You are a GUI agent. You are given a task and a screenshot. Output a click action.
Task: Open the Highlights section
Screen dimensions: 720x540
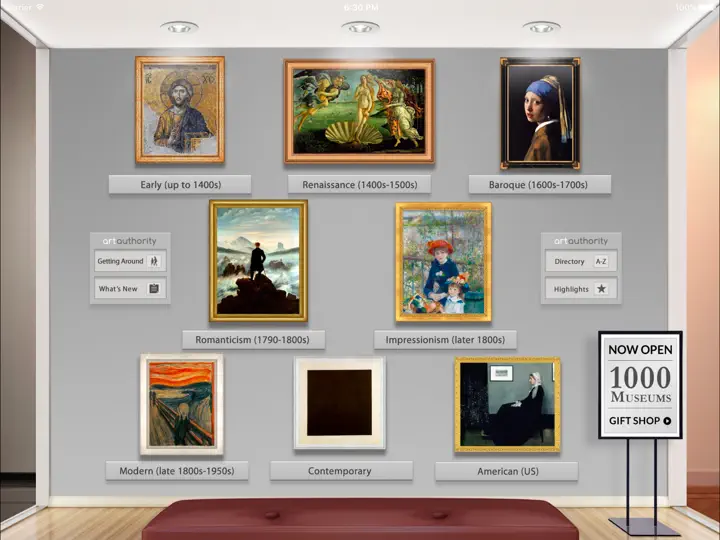tap(581, 289)
